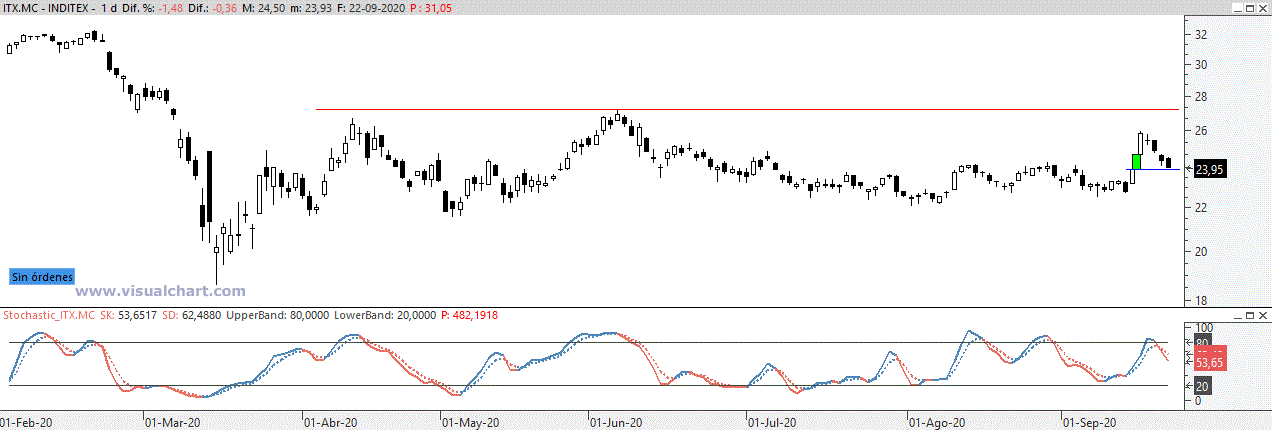Click the 'SK: 53,6517' reading
Screen dimensions: 1272x430
pos(131,315)
